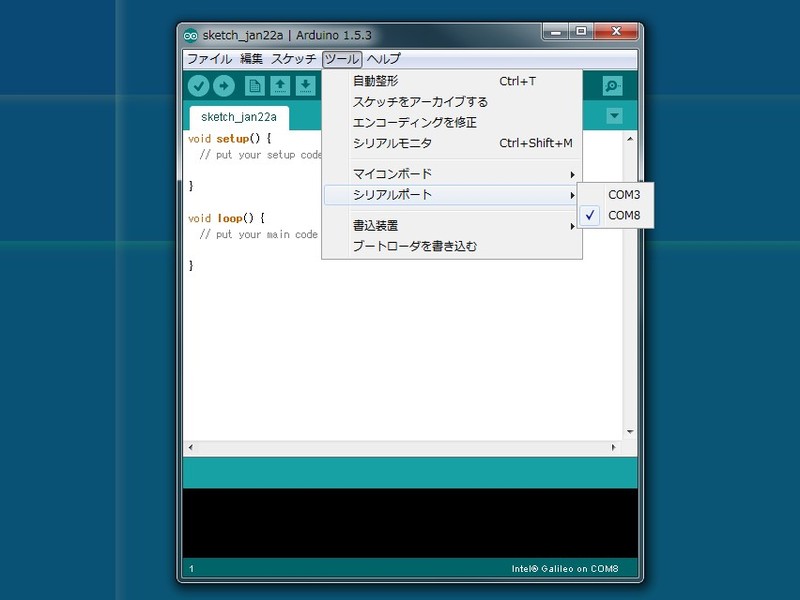Create a new sketch with New icon
The width and height of the screenshot is (800, 600).
[255, 86]
